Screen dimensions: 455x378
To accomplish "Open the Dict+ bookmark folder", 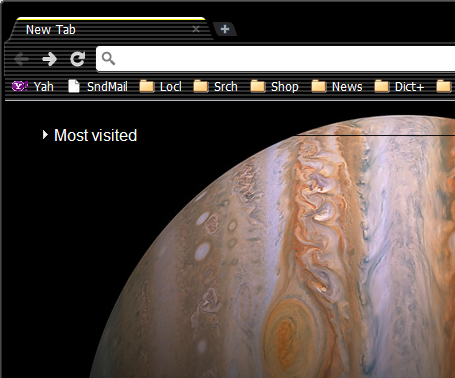I will [x=399, y=87].
